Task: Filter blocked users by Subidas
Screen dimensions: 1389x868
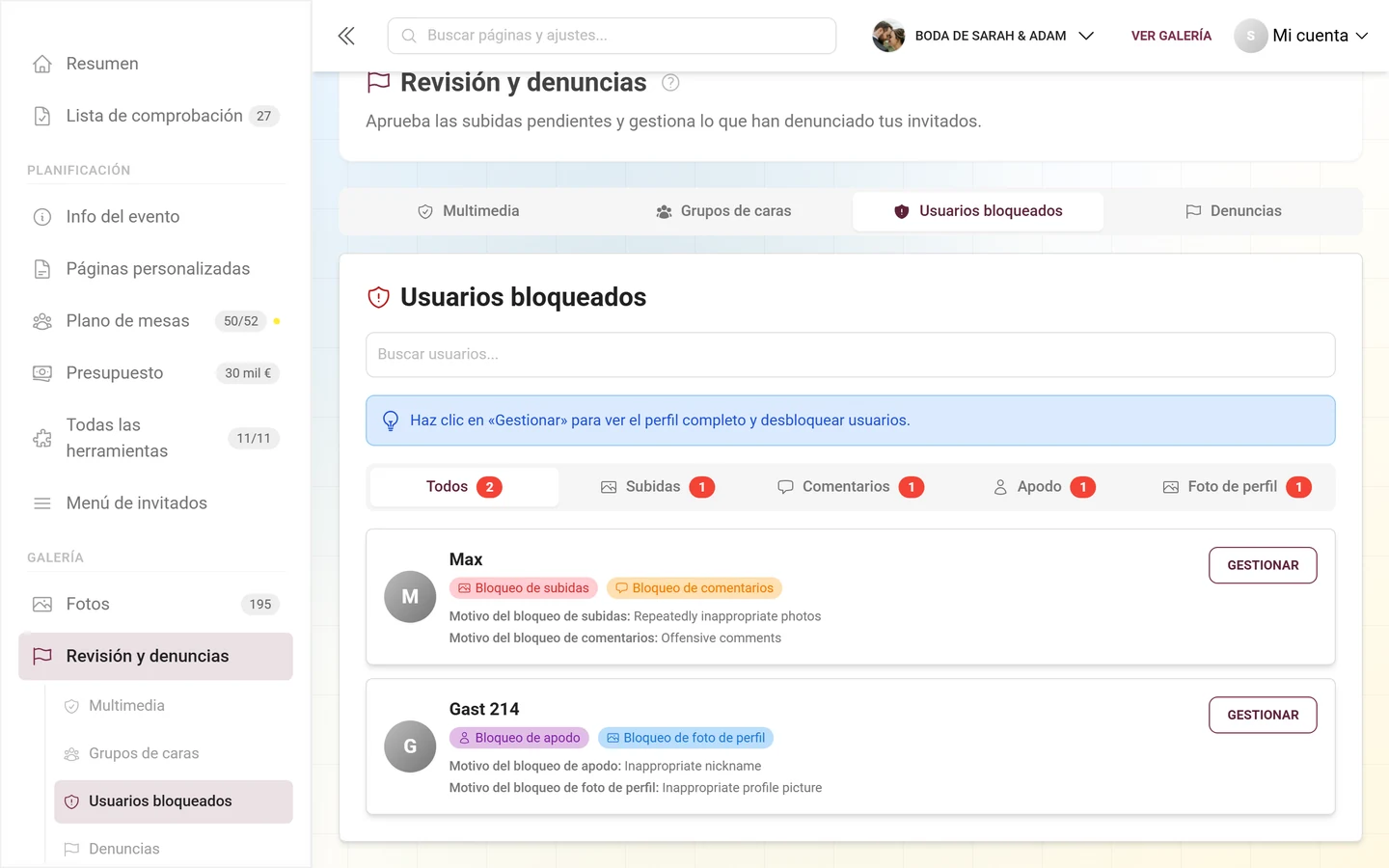Action: tap(657, 487)
